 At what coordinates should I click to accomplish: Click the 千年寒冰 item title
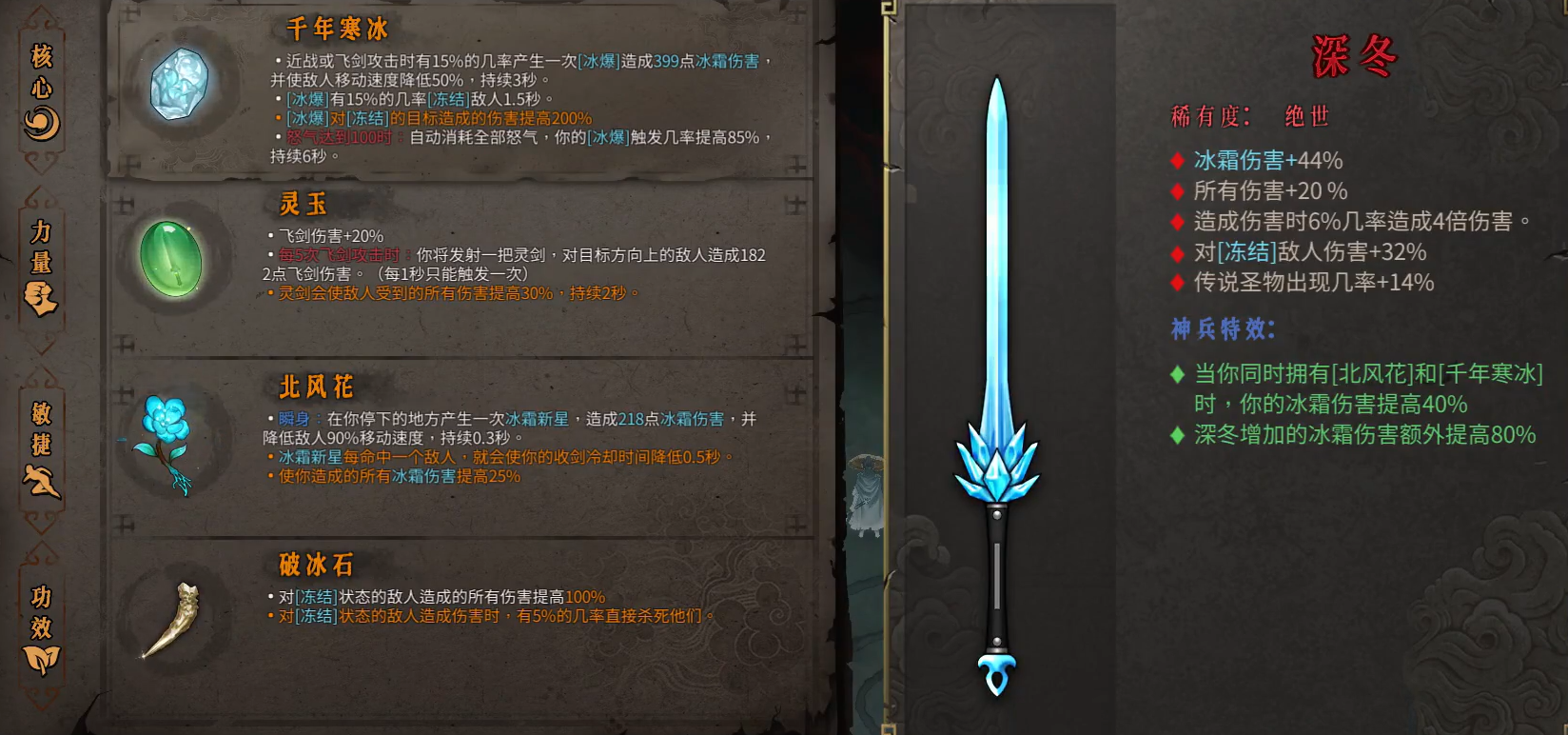tap(338, 30)
